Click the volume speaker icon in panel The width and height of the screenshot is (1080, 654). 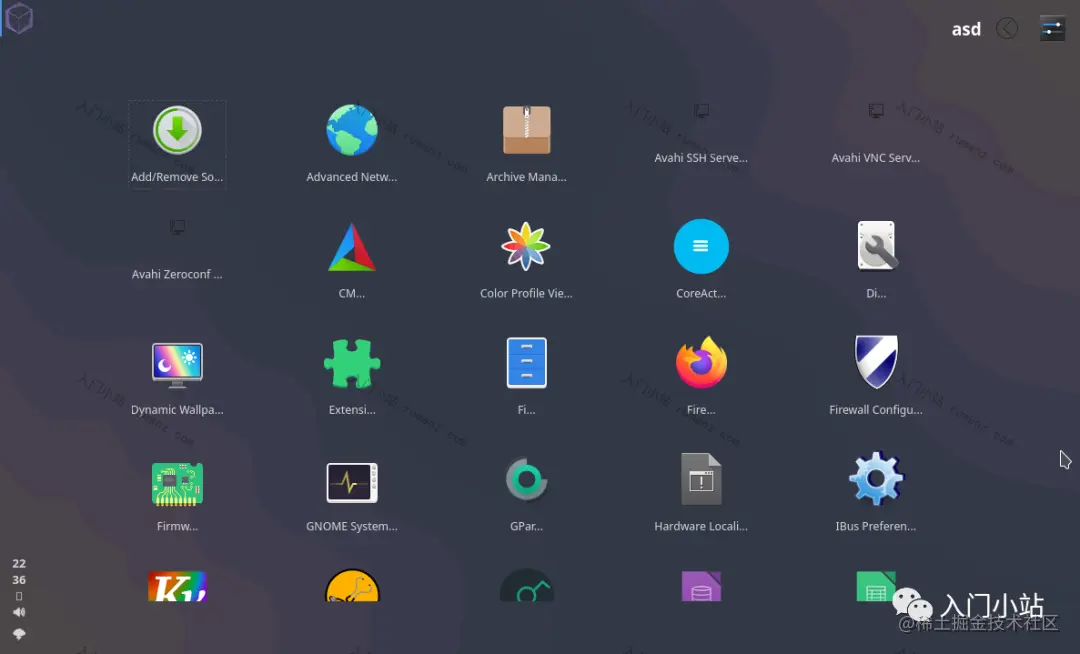coord(19,612)
